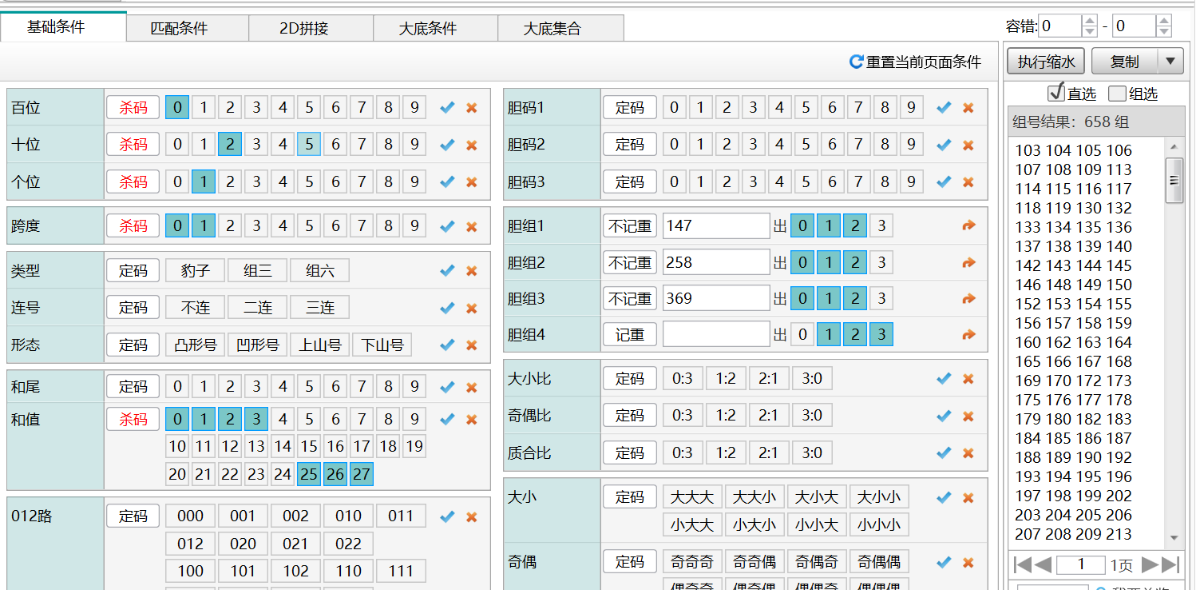Click the orange X in 十位 row
Viewport: 1200px width, 590px height.
[x=471, y=145]
